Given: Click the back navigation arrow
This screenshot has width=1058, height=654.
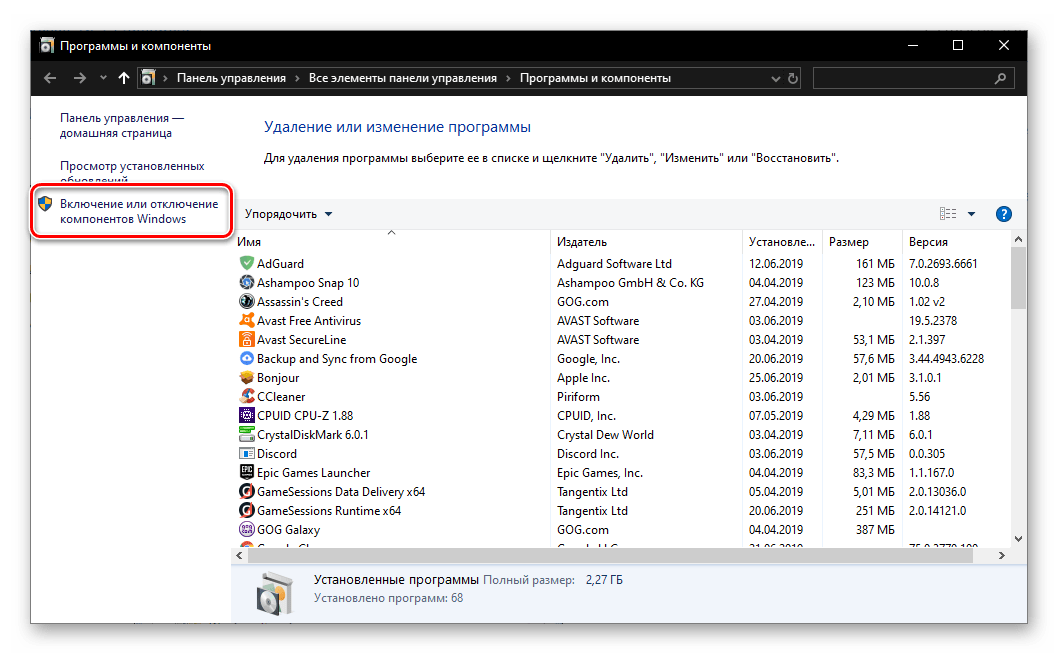Looking at the screenshot, I should coord(51,78).
